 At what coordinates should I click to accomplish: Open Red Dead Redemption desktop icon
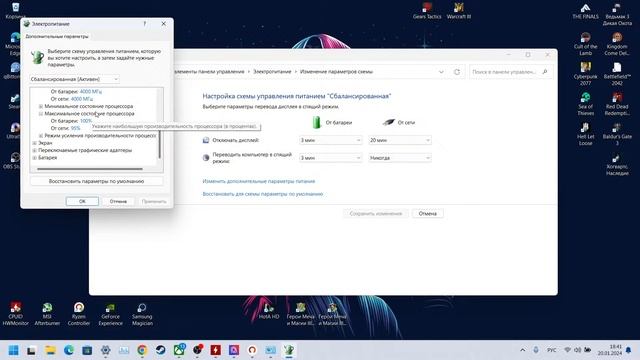click(x=617, y=104)
